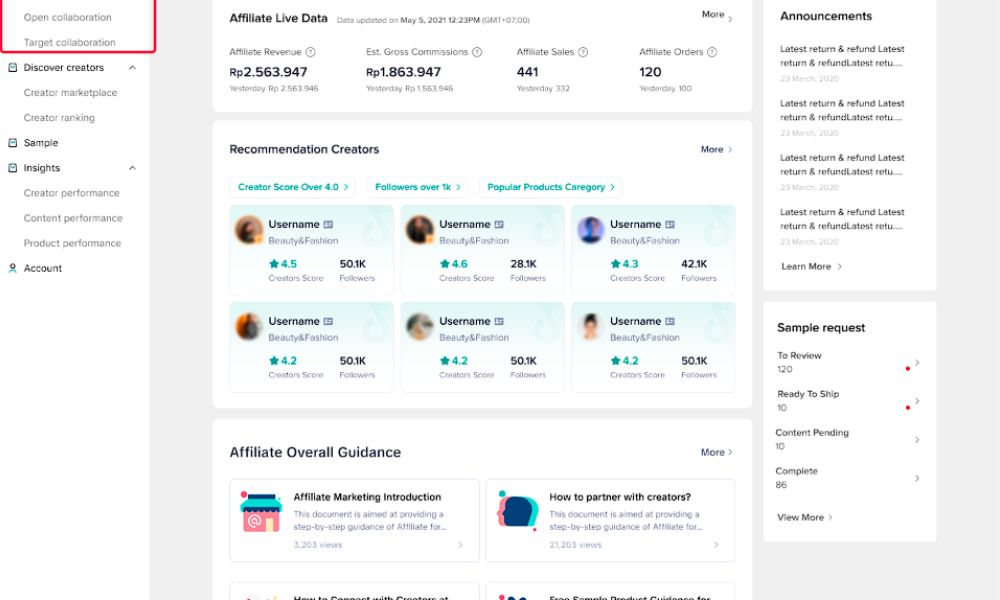Click the chevron beside Ready To Ship
Viewport: 1000px width, 600px height.
917,401
